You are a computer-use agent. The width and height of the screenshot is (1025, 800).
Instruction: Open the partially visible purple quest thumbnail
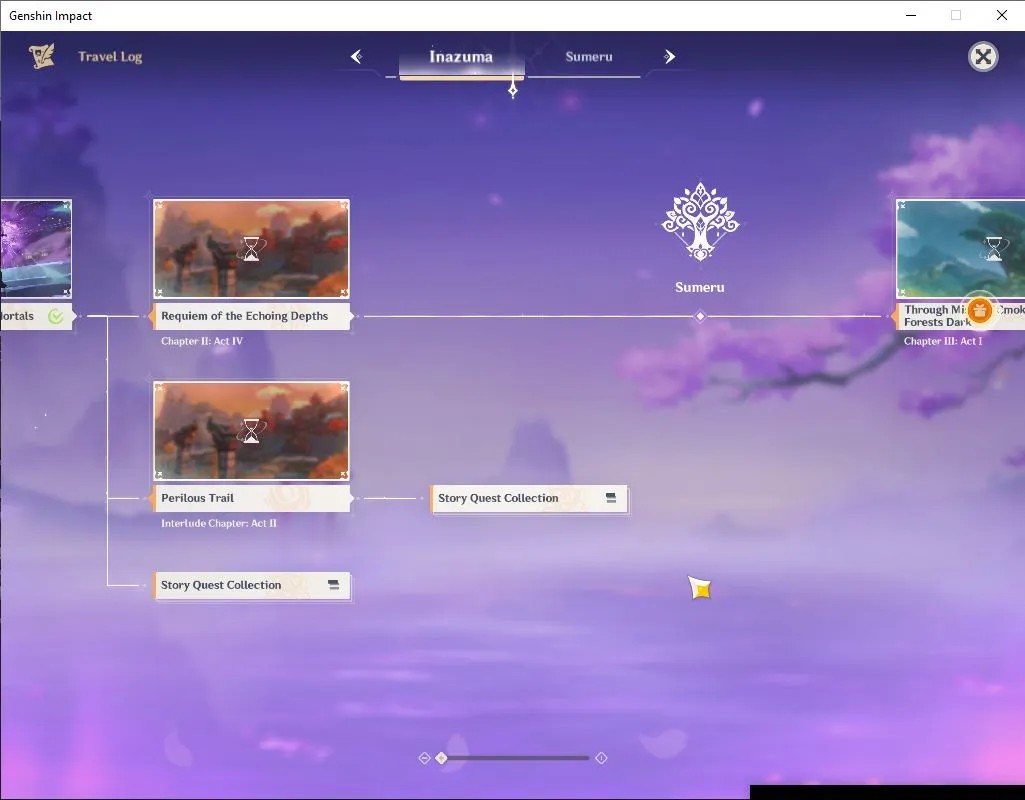click(36, 249)
